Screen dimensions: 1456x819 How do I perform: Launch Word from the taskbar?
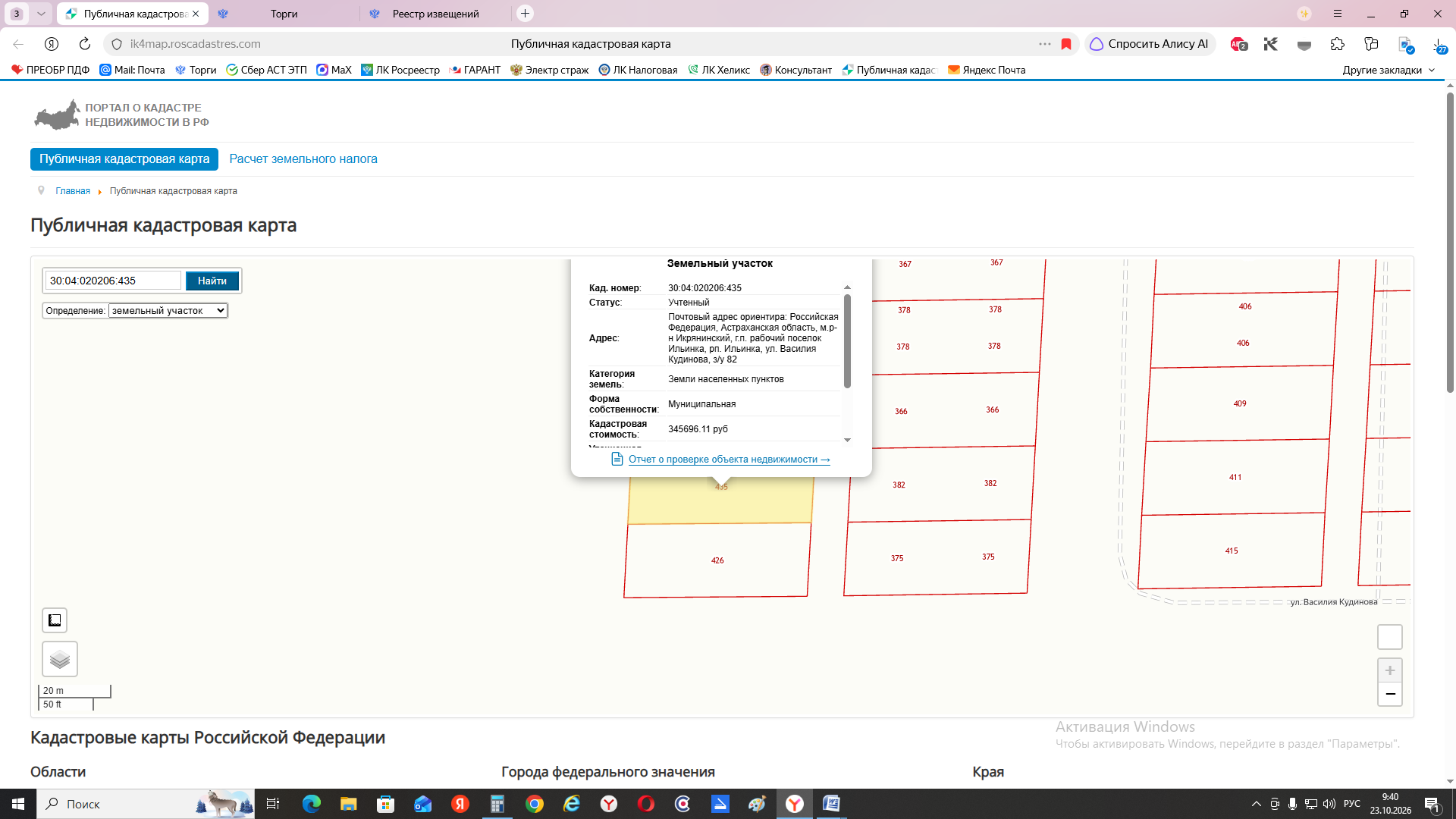(x=831, y=804)
